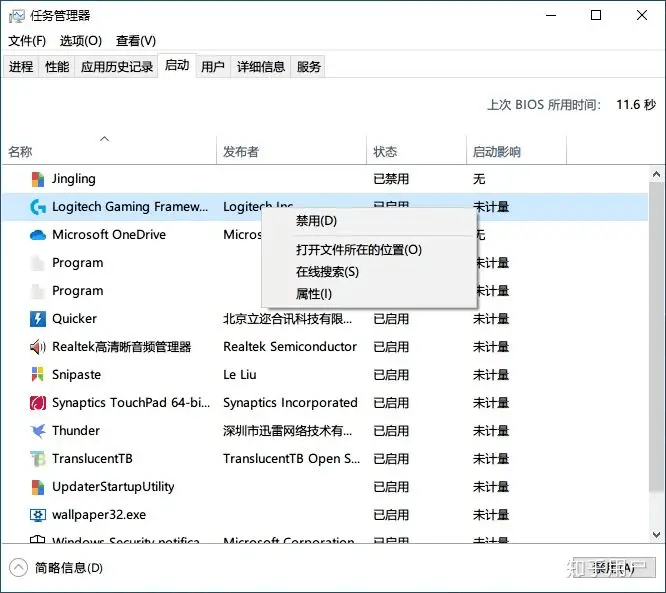
Task: Click publisher Le Liu cell
Action: point(240,375)
